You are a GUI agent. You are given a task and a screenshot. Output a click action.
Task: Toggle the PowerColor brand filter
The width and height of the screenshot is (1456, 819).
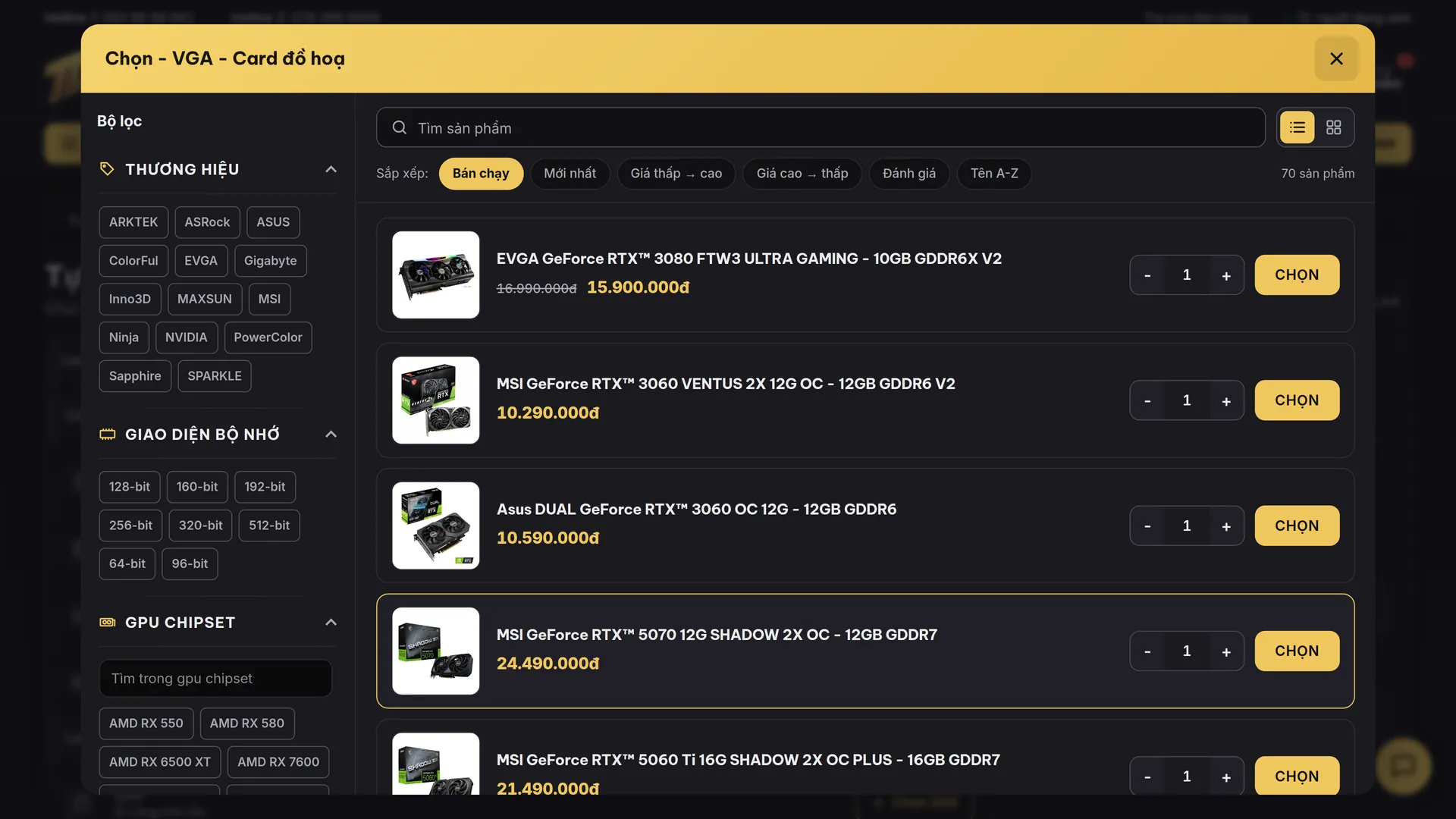268,337
